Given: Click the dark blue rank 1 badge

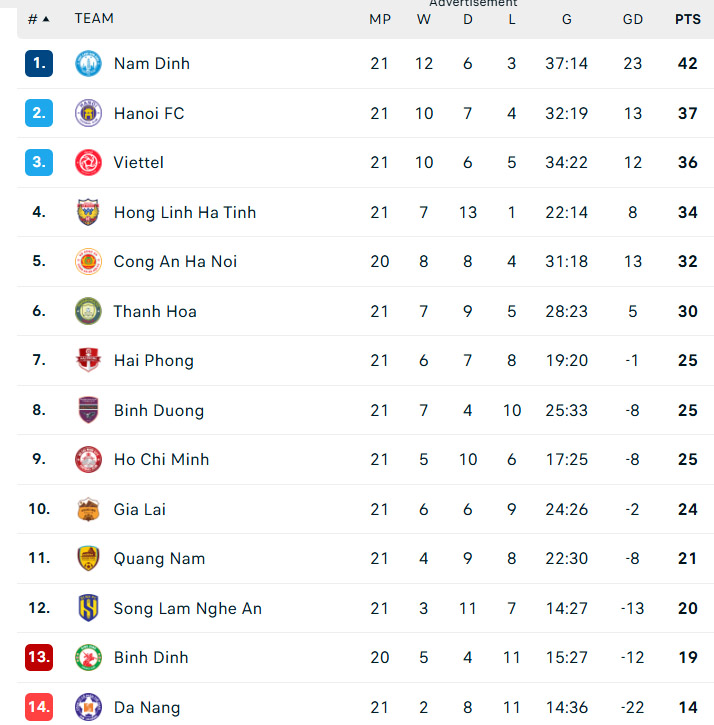Looking at the screenshot, I should [39, 64].
